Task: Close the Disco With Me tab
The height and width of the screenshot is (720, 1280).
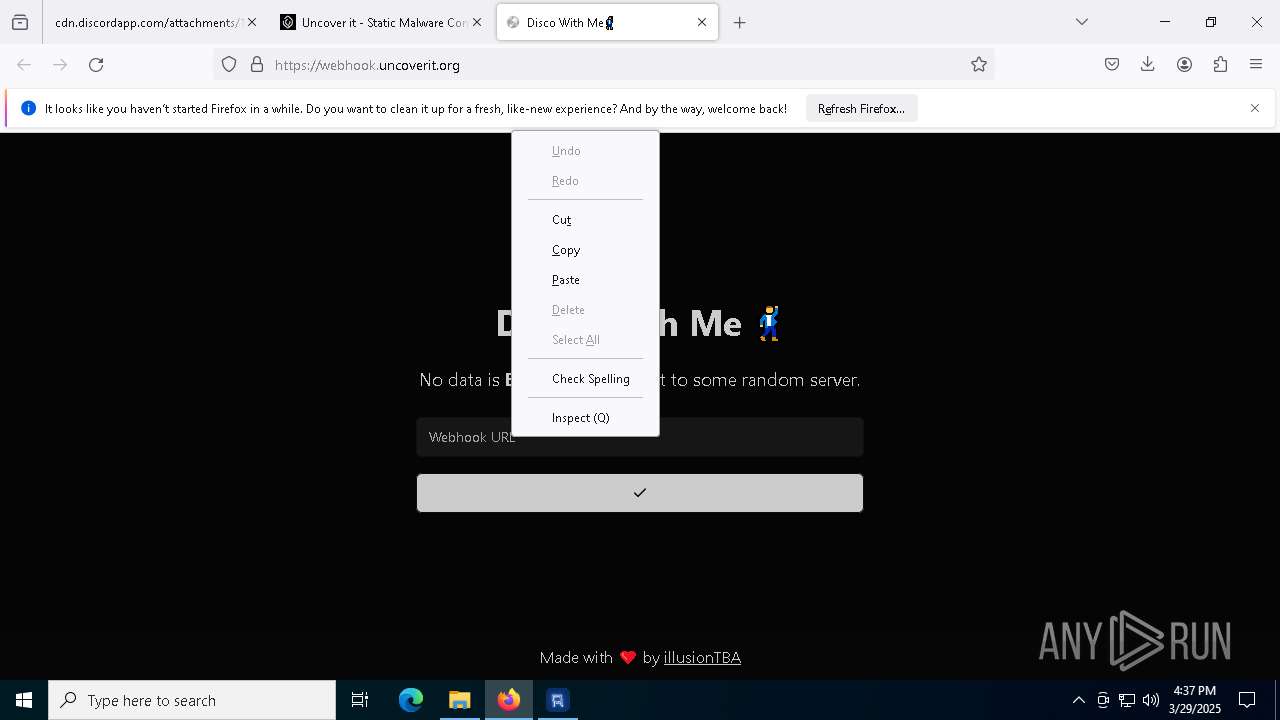Action: [702, 22]
